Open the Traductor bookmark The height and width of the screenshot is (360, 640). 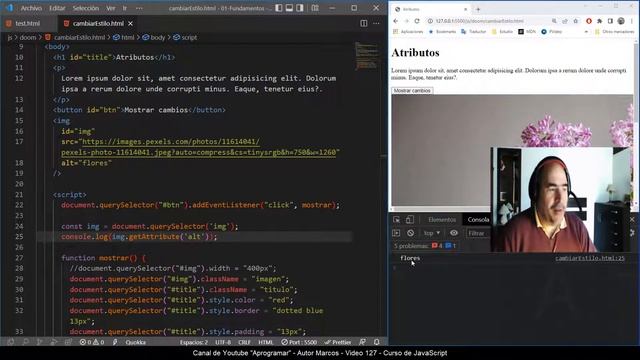[x=473, y=31]
